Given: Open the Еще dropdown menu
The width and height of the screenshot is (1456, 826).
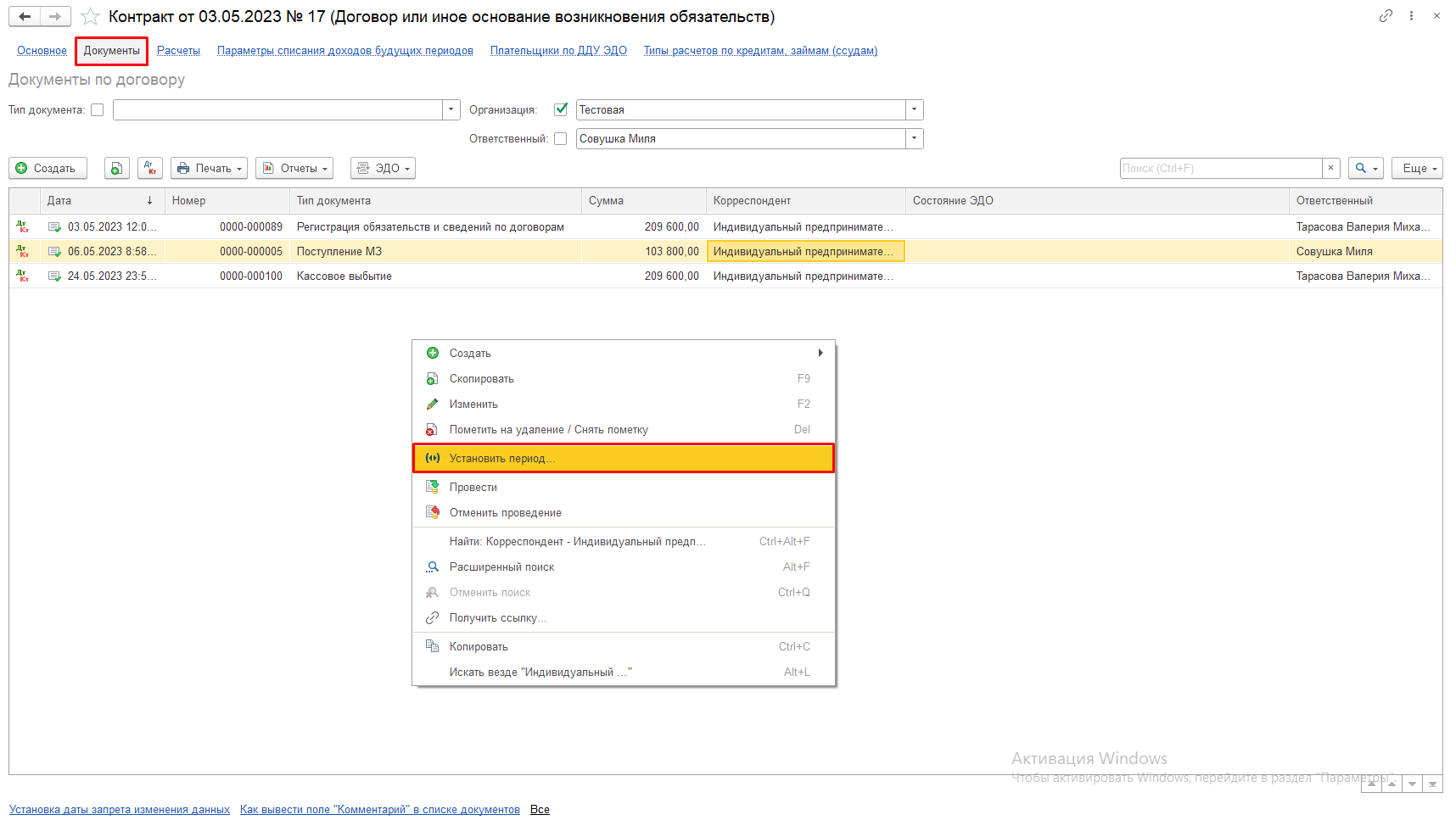Looking at the screenshot, I should tap(1417, 168).
